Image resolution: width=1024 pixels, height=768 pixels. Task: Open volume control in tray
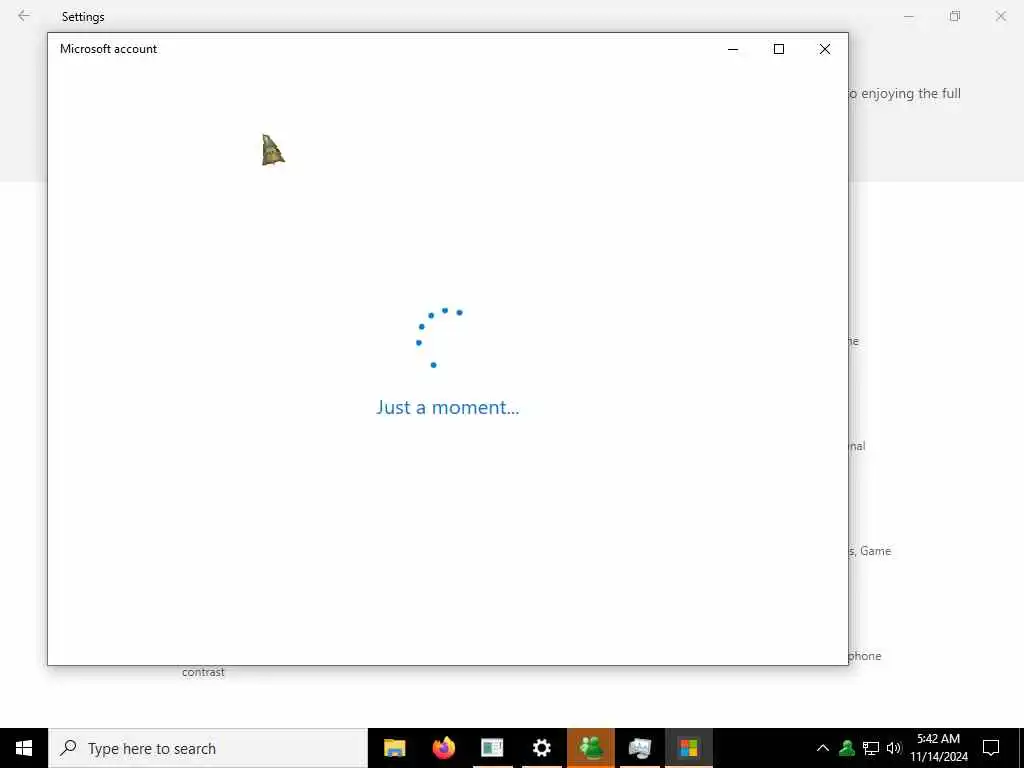point(893,748)
